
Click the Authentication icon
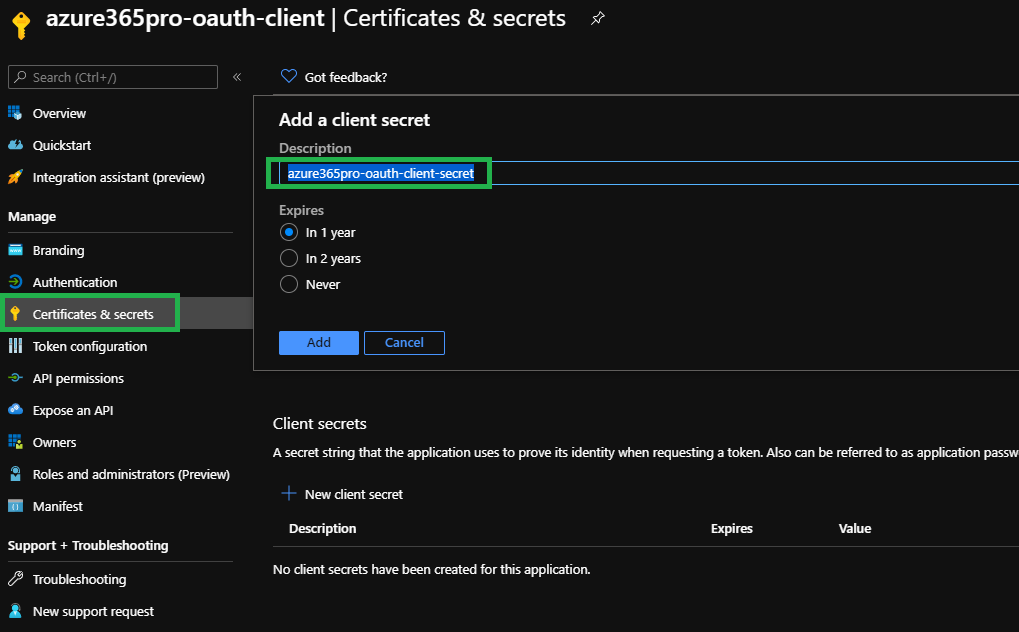pos(15,282)
